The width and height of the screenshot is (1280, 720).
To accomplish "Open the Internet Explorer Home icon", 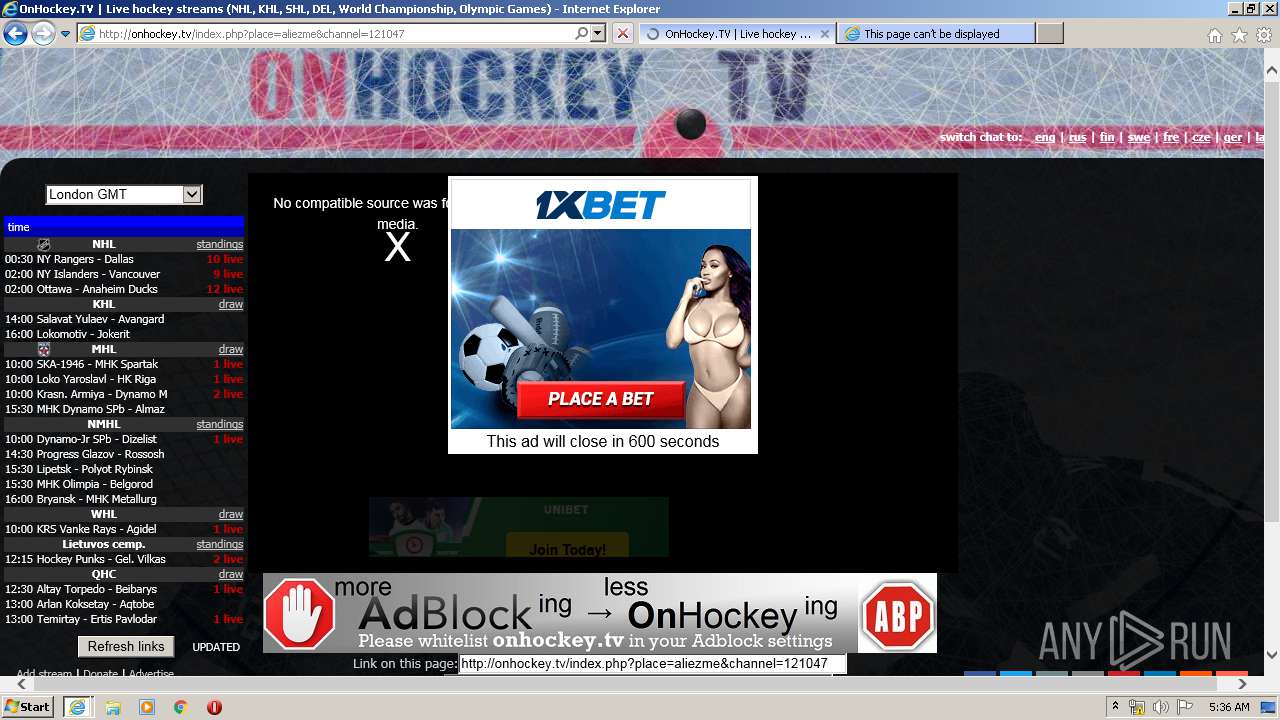I will (x=1214, y=35).
